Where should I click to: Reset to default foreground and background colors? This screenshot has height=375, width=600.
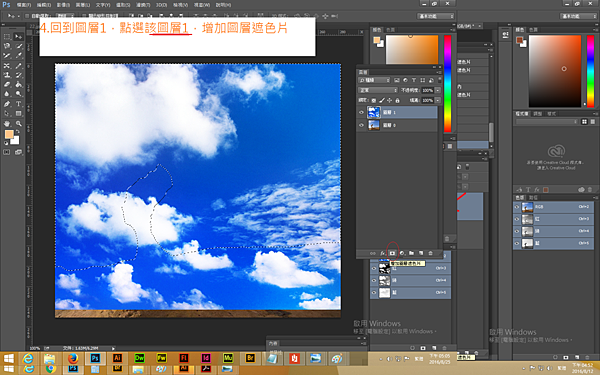point(6,143)
